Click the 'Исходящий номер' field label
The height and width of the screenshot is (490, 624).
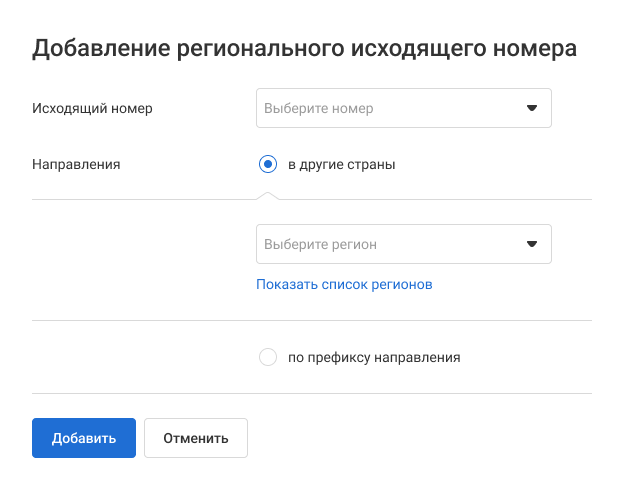pyautogui.click(x=92, y=108)
